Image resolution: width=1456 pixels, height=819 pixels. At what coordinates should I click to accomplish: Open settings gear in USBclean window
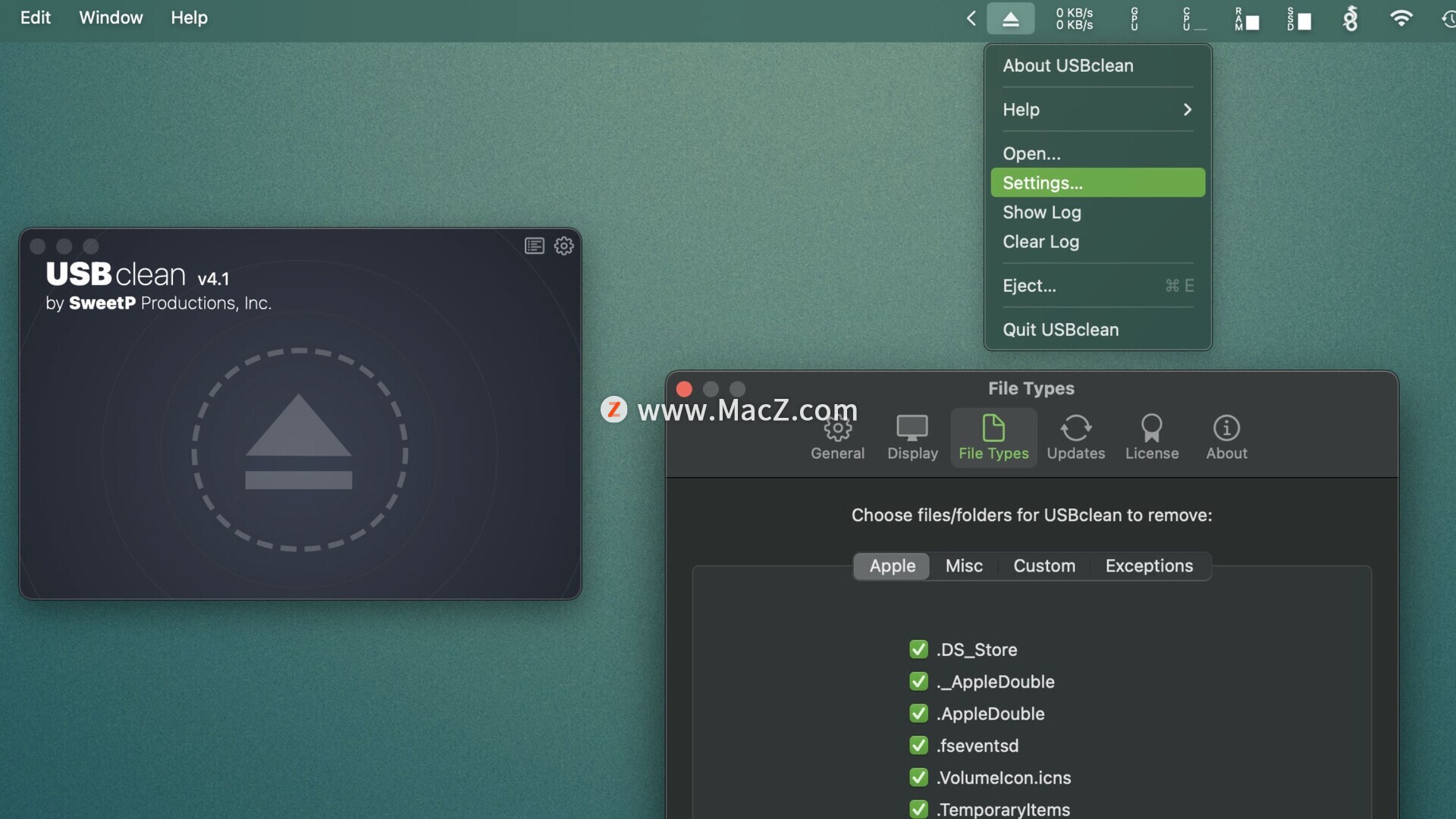click(x=564, y=246)
